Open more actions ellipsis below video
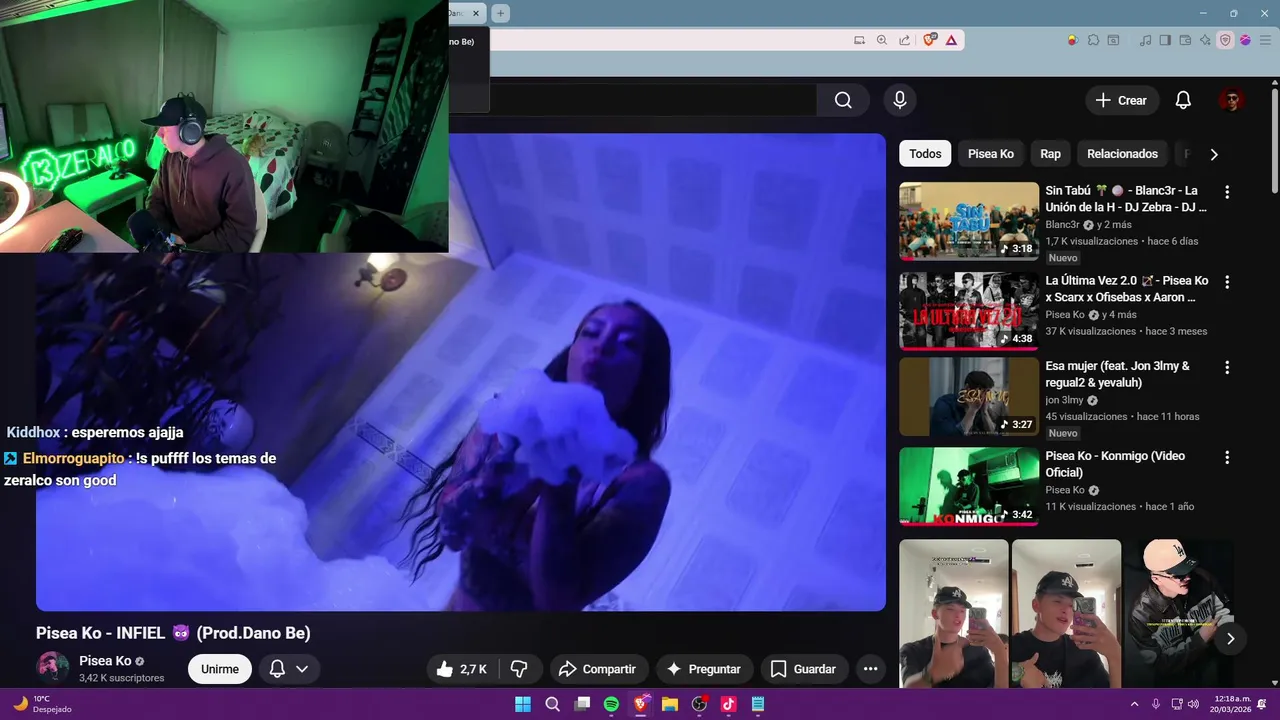 click(x=870, y=669)
